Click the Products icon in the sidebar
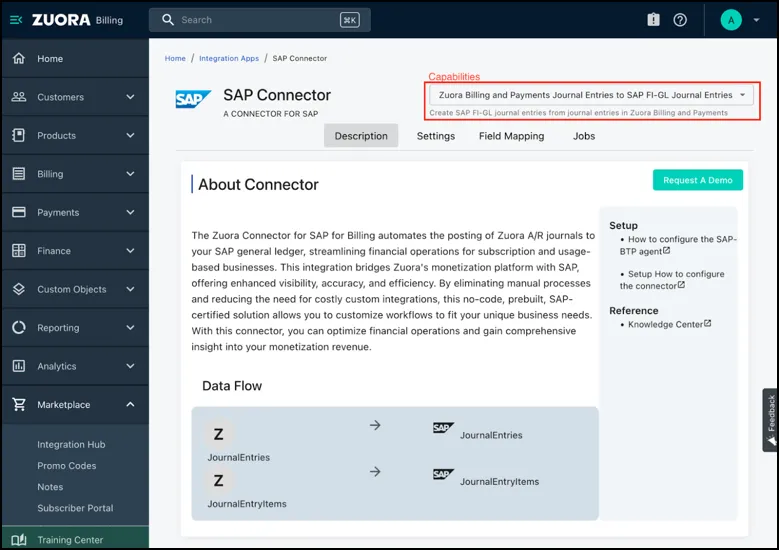779x550 pixels. 19,135
